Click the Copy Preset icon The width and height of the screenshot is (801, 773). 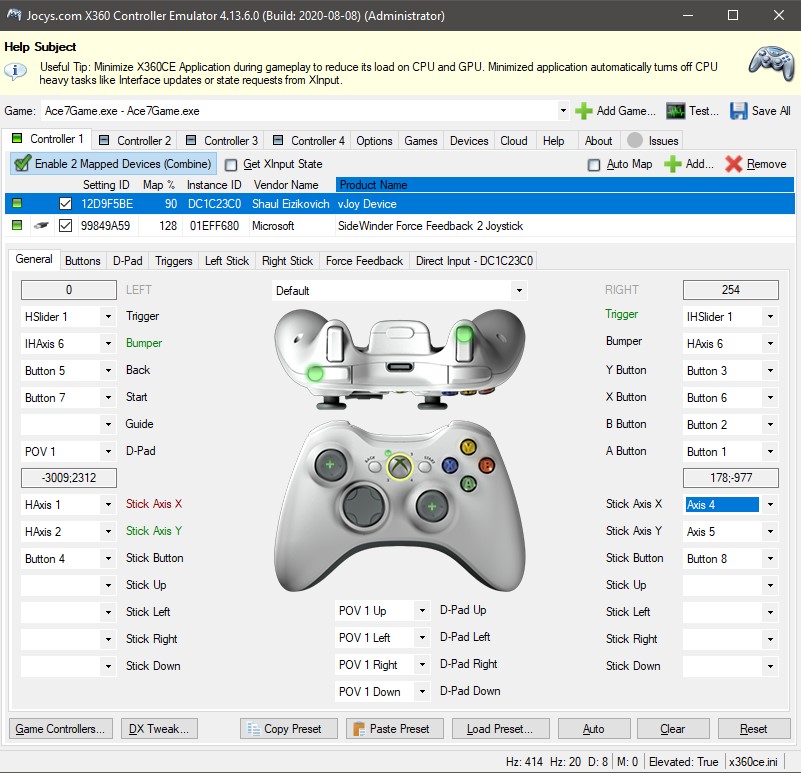(x=254, y=729)
